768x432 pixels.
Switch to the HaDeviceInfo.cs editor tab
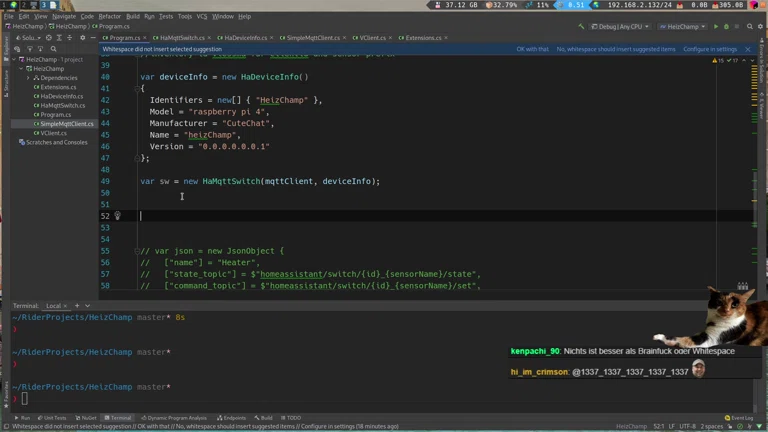[x=244, y=38]
